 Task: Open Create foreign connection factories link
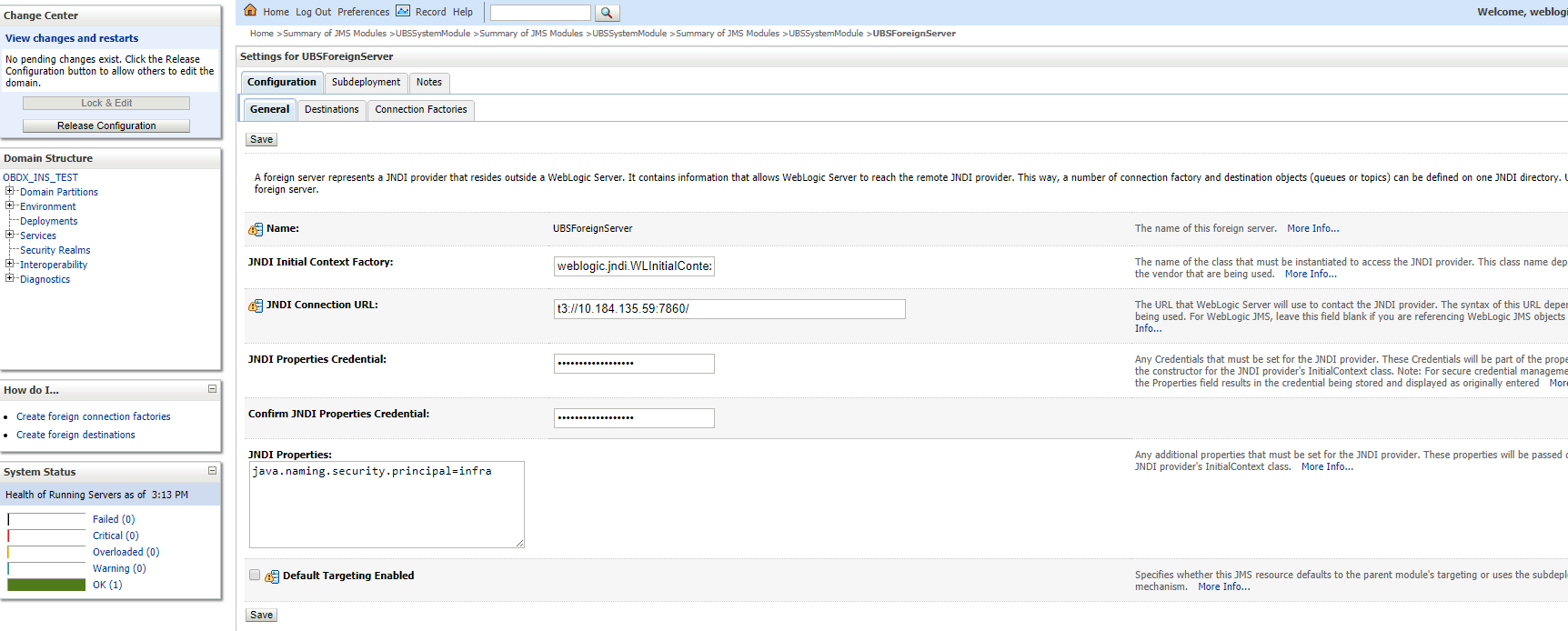(x=94, y=416)
